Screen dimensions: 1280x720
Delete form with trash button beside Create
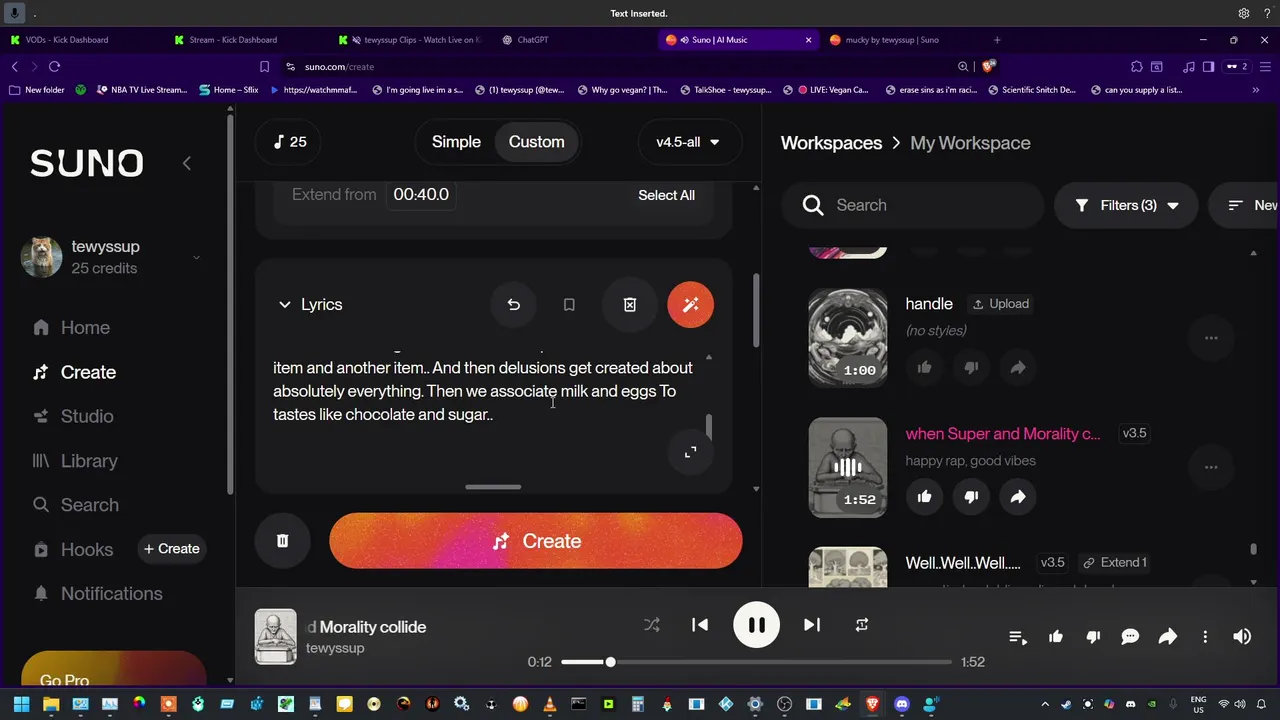pos(282,541)
